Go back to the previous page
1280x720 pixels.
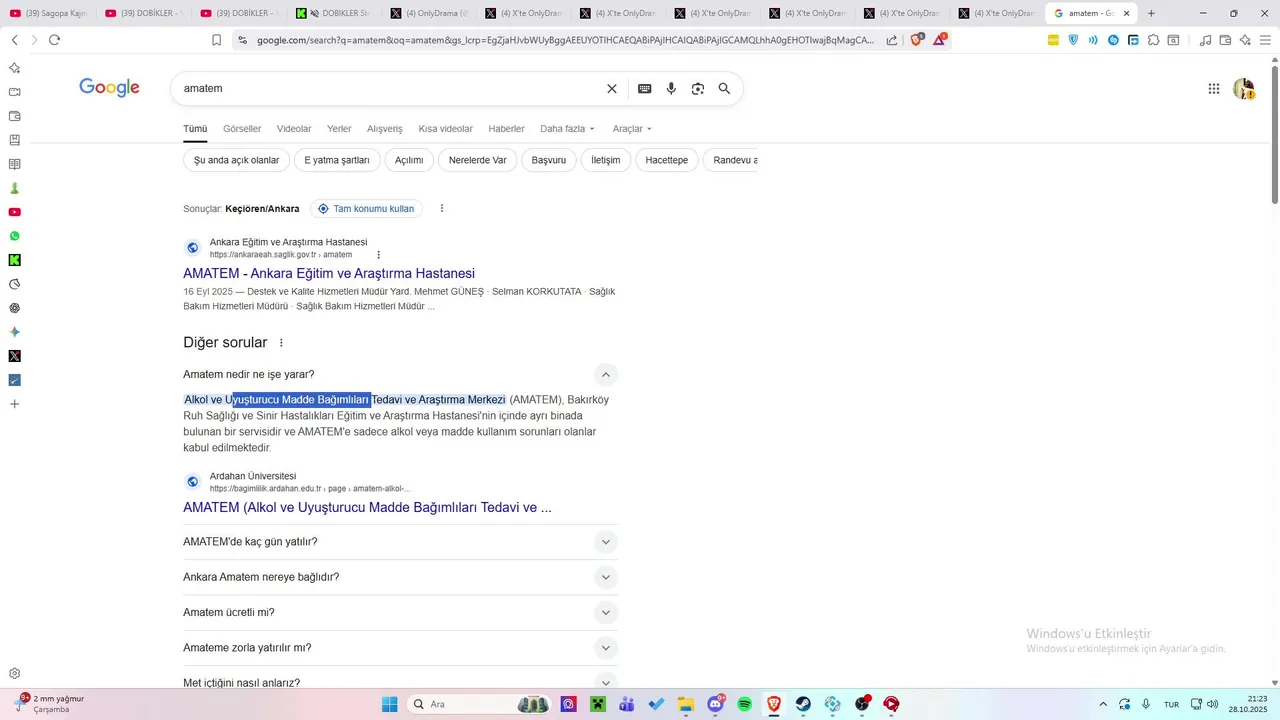click(14, 40)
